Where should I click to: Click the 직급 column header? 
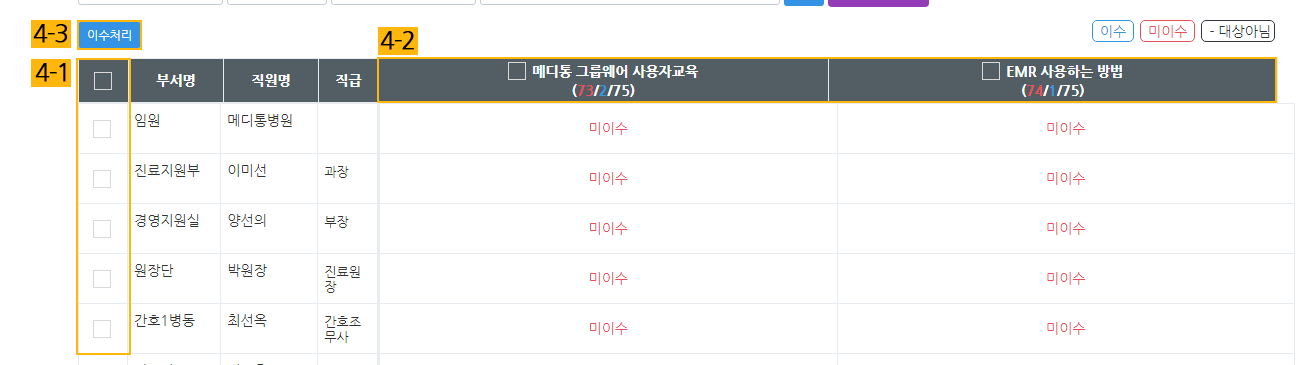348,81
